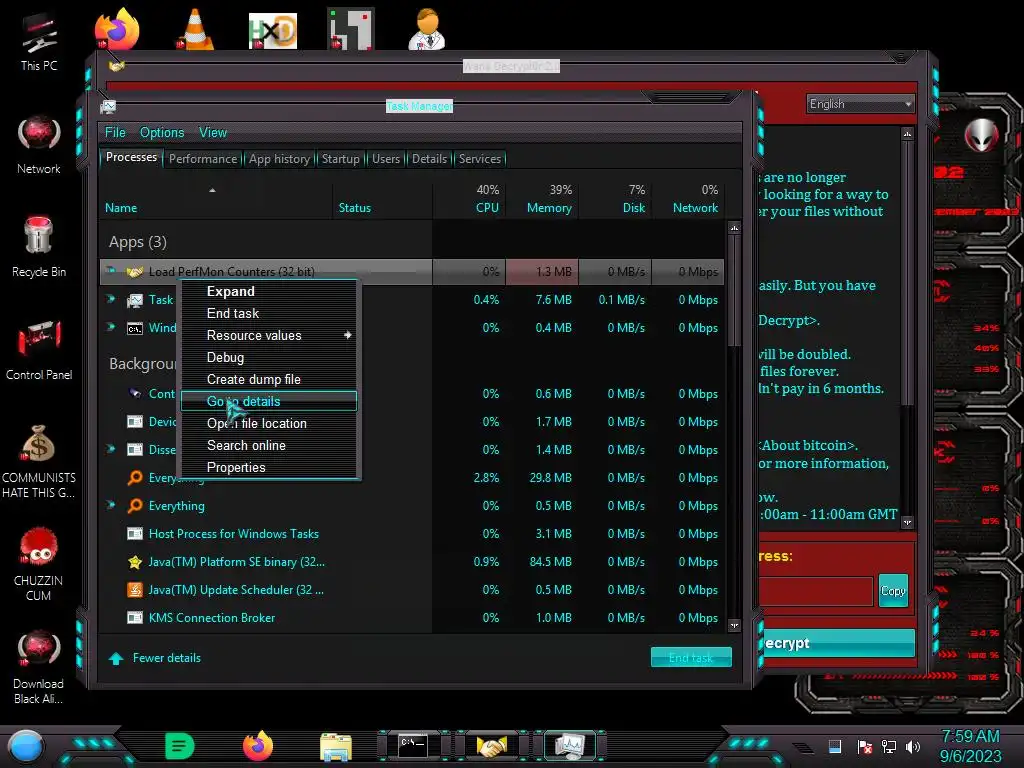Switch to the Services tab
Image resolution: width=1024 pixels, height=768 pixels.
[x=480, y=159]
